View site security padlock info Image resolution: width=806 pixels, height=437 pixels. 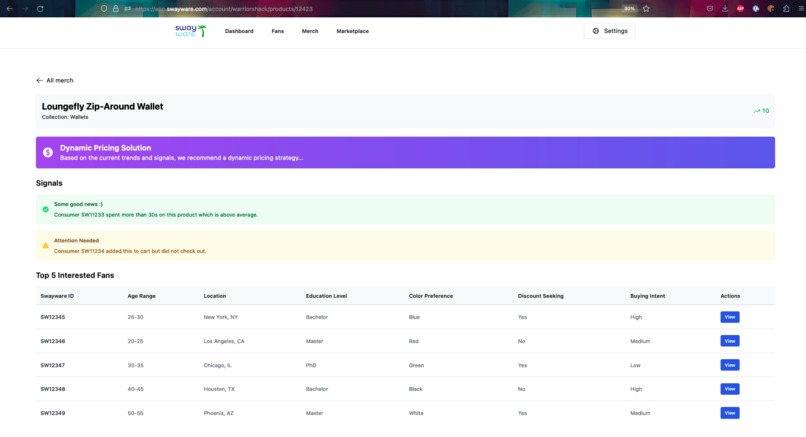pyautogui.click(x=116, y=9)
